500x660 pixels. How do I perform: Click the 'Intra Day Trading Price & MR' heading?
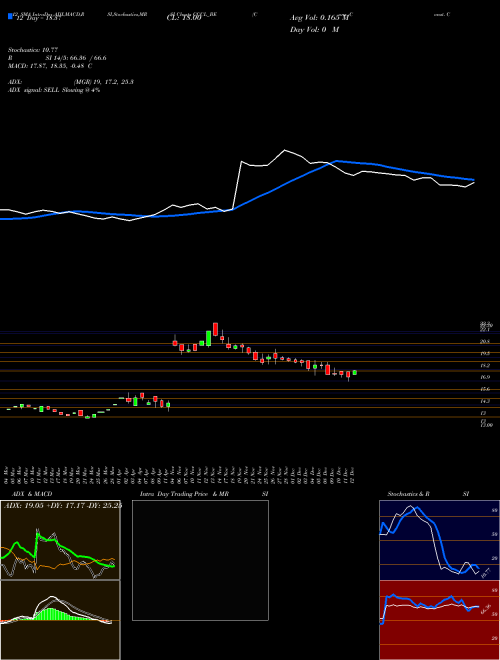184,494
